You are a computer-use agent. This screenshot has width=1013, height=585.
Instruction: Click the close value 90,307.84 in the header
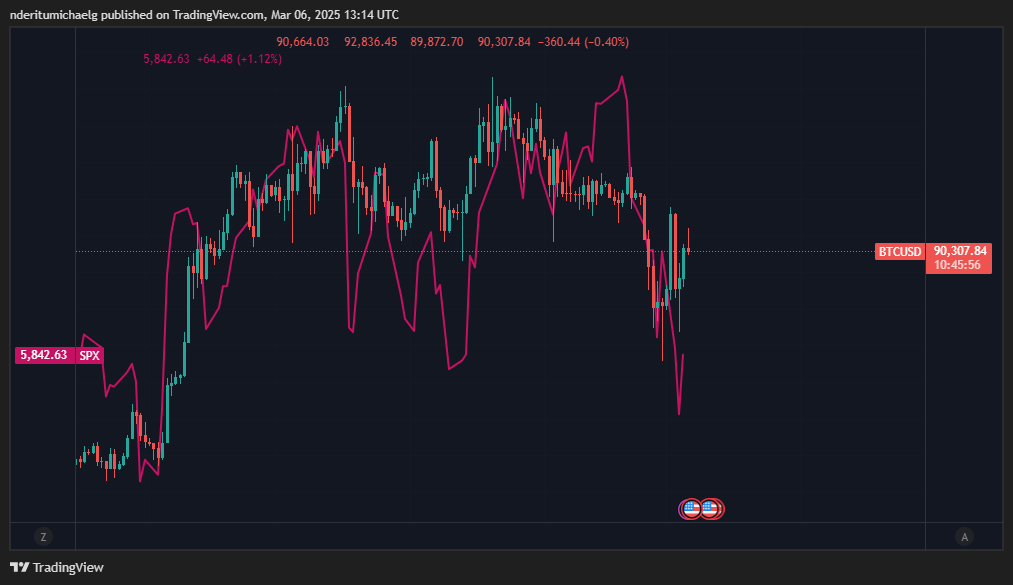coord(504,42)
